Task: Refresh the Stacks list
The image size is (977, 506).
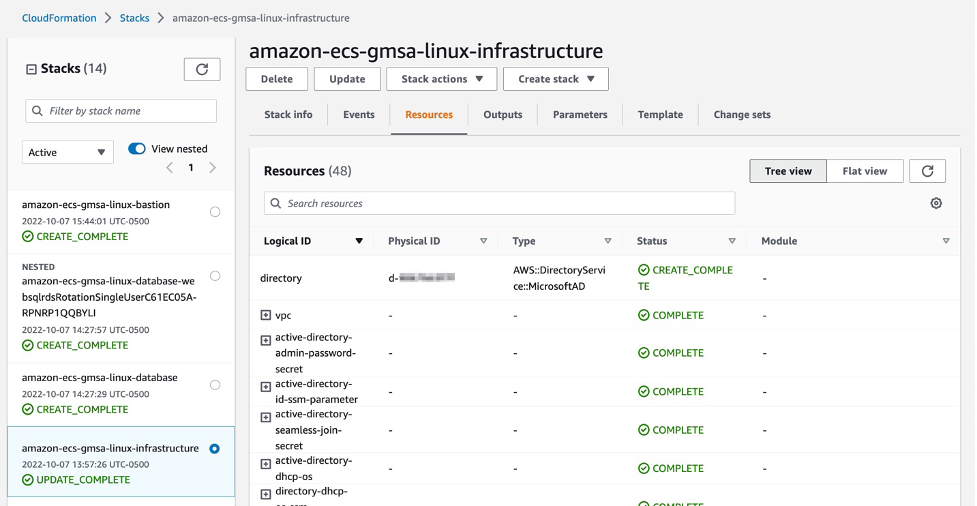Action: pyautogui.click(x=202, y=69)
